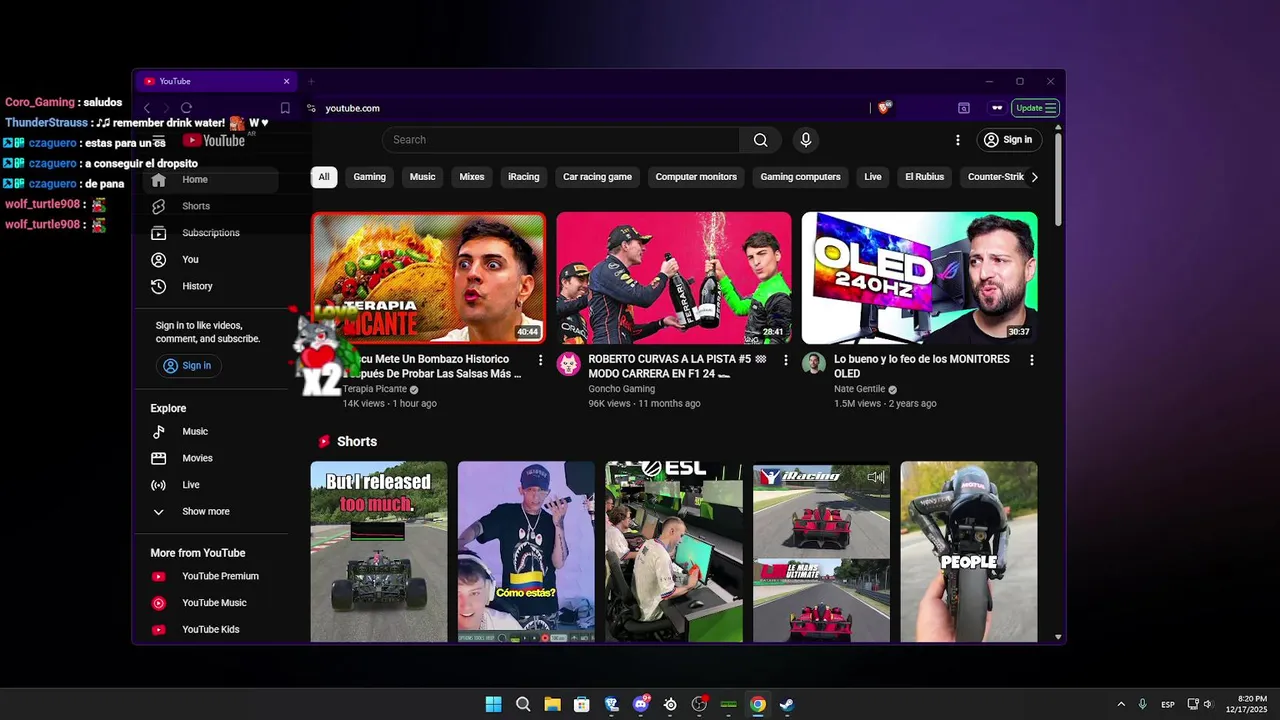Click the page vertical scrollbar
Viewport: 1280px width, 720px height.
(1058, 178)
